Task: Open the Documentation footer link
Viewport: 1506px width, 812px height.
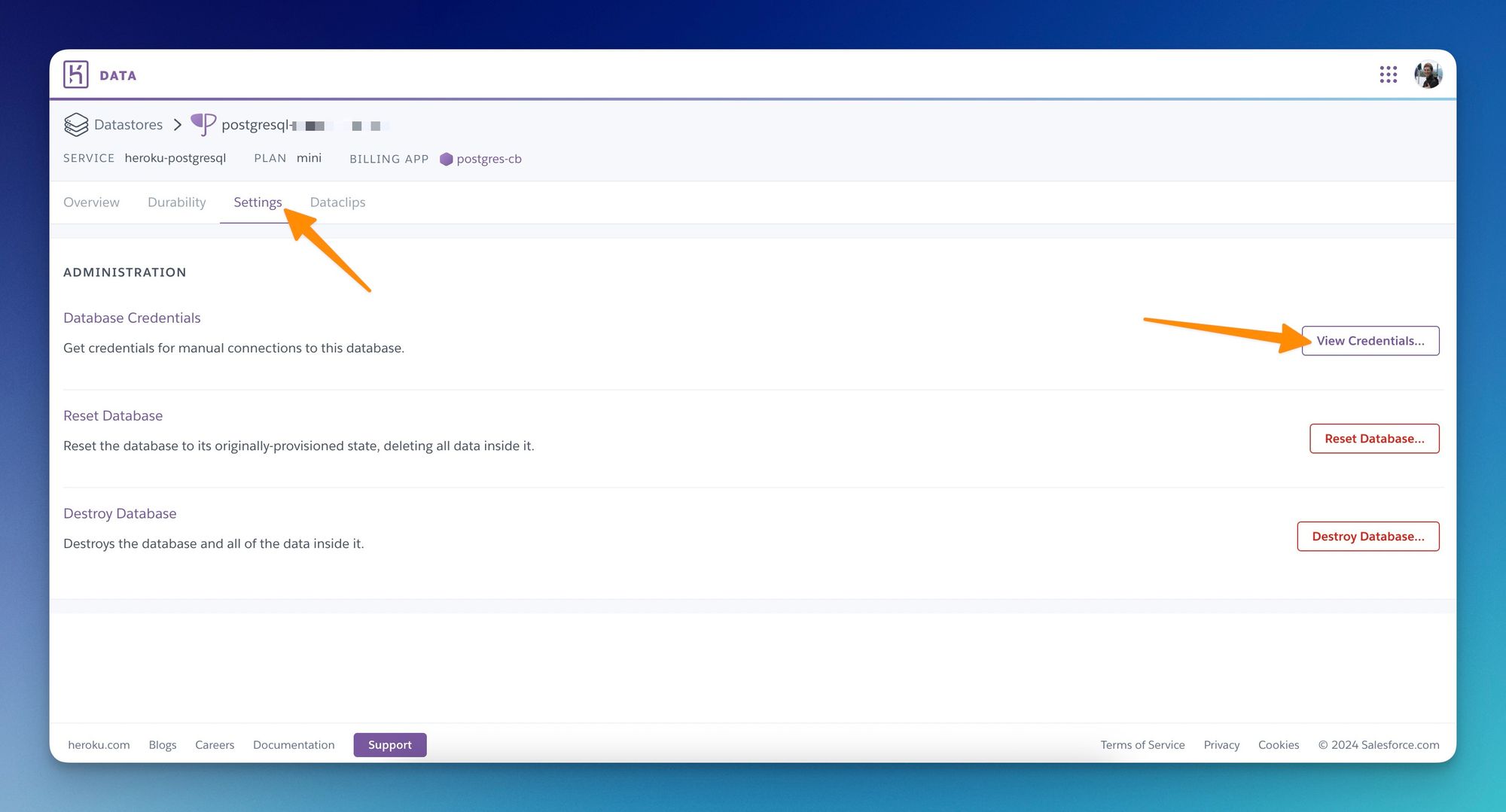Action: (x=294, y=745)
